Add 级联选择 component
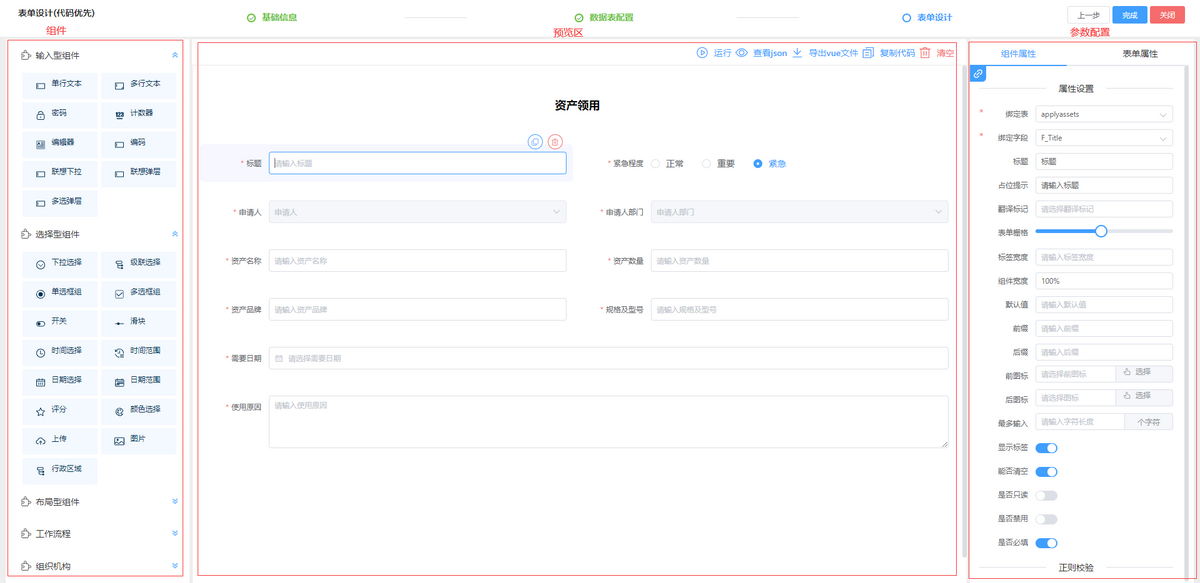Image resolution: width=1200 pixels, height=583 pixels. (138, 263)
